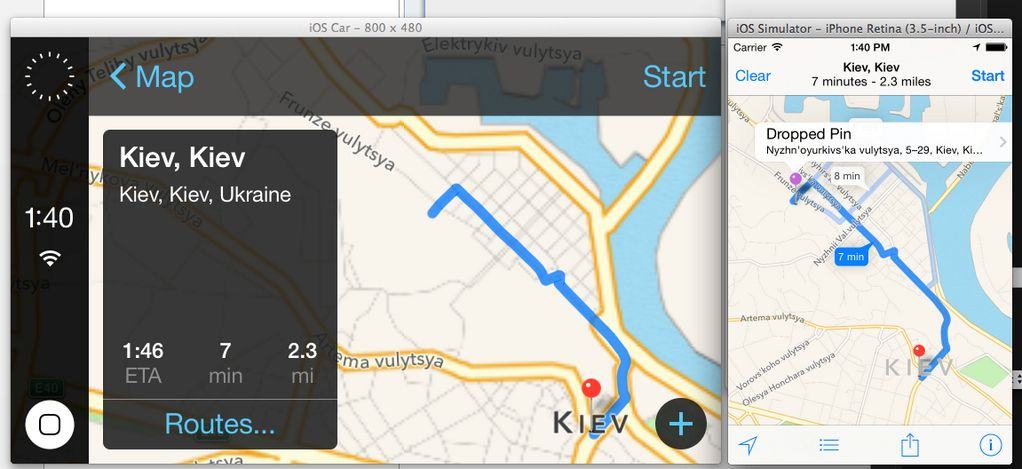Tap the location arrow icon on iPhone
Image resolution: width=1022 pixels, height=469 pixels.
coord(748,445)
